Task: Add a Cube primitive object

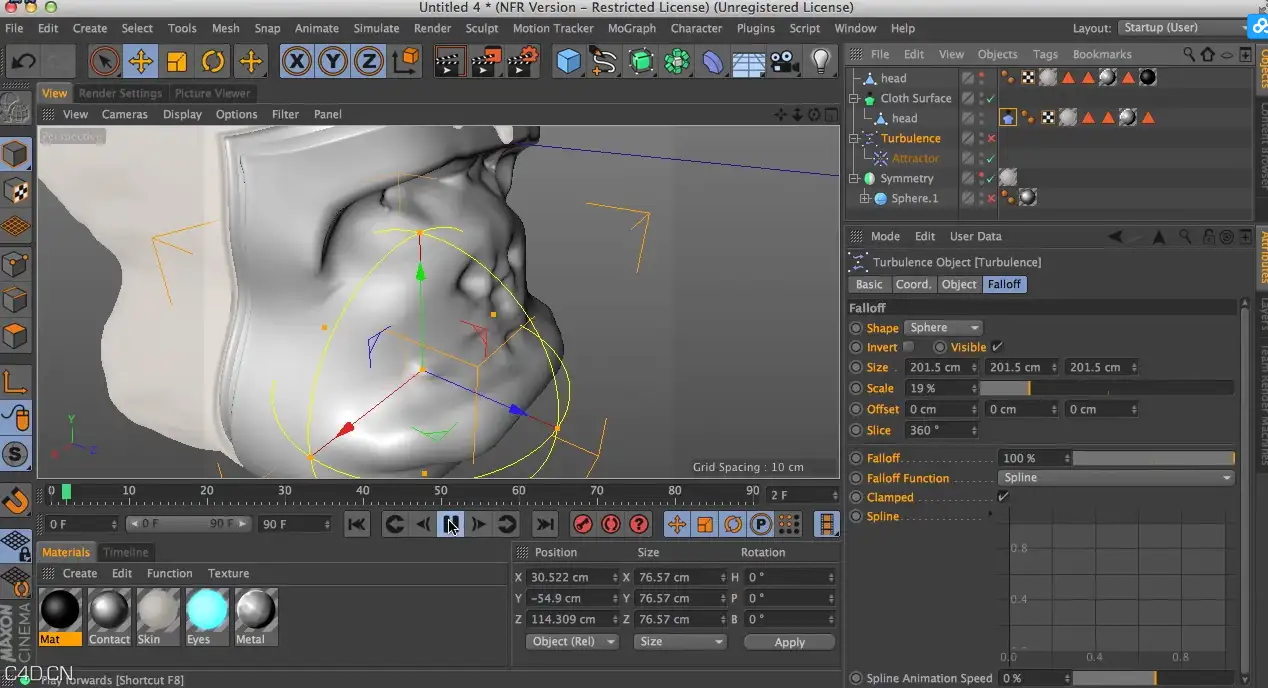Action: [x=568, y=62]
